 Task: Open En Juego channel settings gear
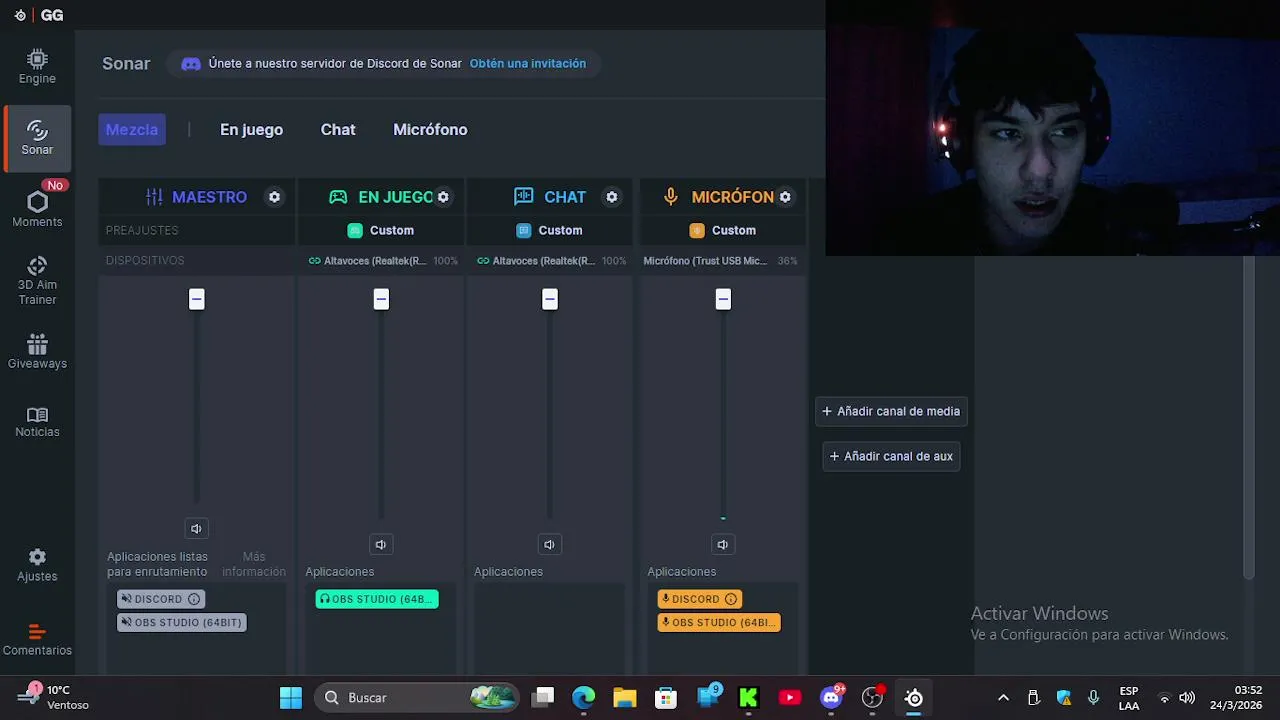click(x=443, y=197)
